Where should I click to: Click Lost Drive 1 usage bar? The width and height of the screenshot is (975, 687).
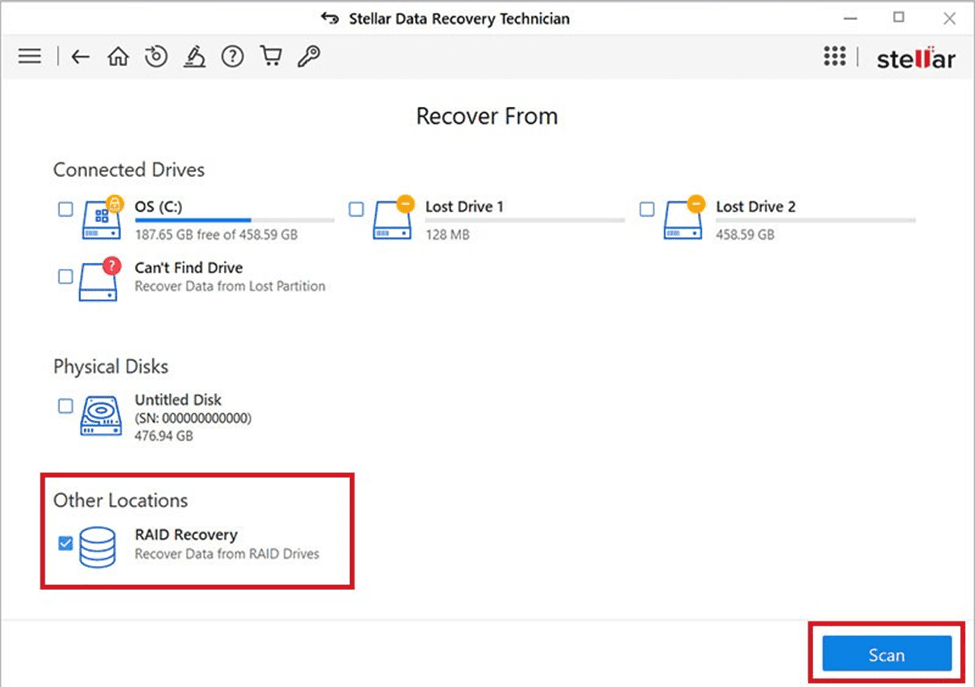click(525, 220)
